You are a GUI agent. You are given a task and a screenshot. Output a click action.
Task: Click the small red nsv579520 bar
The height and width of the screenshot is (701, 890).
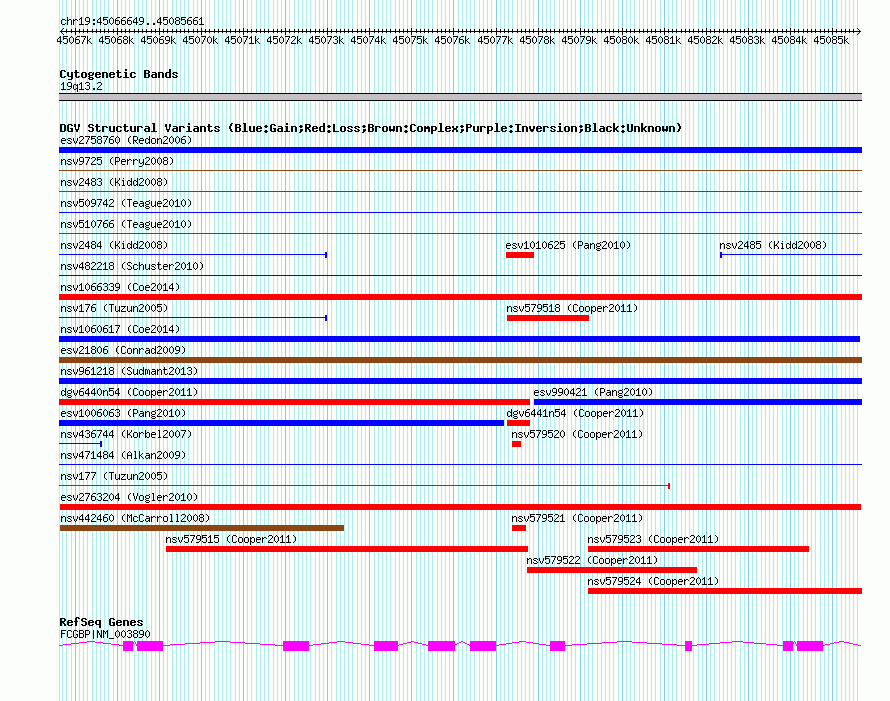click(x=517, y=444)
